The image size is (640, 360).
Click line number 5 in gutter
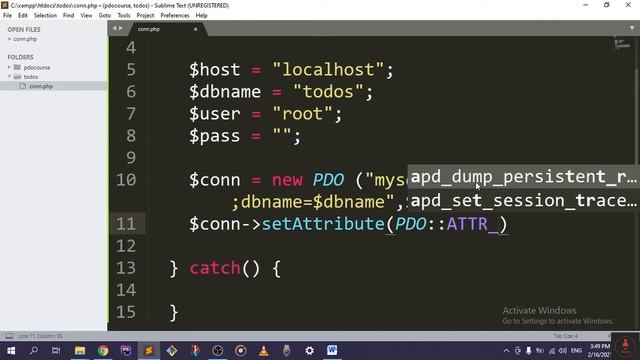point(131,70)
